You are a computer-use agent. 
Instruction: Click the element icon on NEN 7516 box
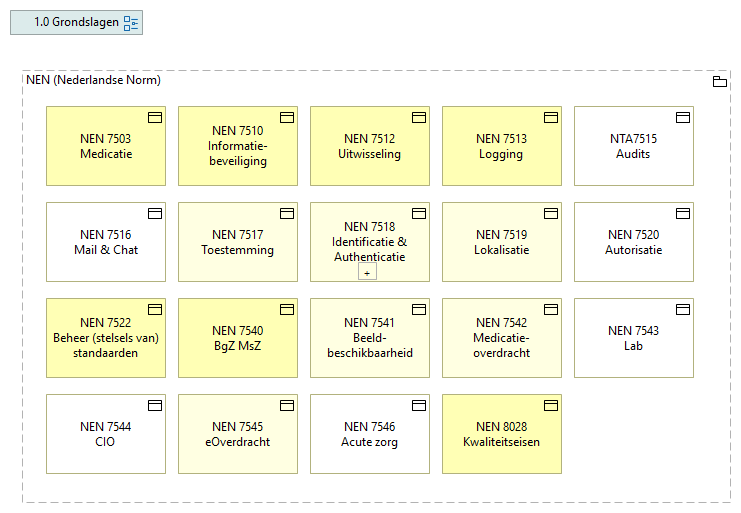pos(155,213)
